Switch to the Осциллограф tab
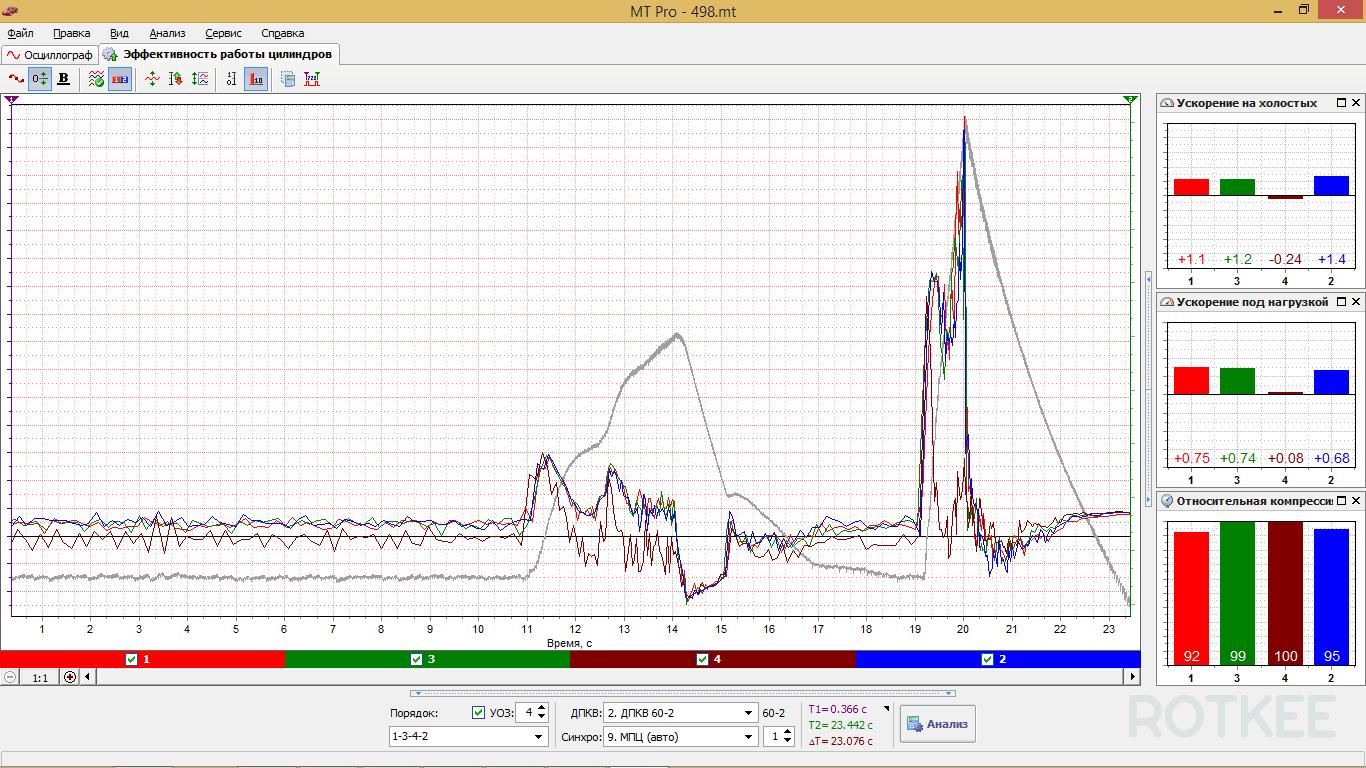Viewport: 1366px width, 768px height. (49, 55)
